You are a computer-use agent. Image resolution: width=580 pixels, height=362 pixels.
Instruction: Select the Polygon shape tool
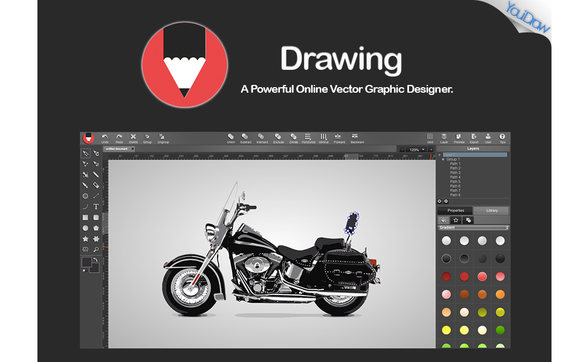point(96,229)
